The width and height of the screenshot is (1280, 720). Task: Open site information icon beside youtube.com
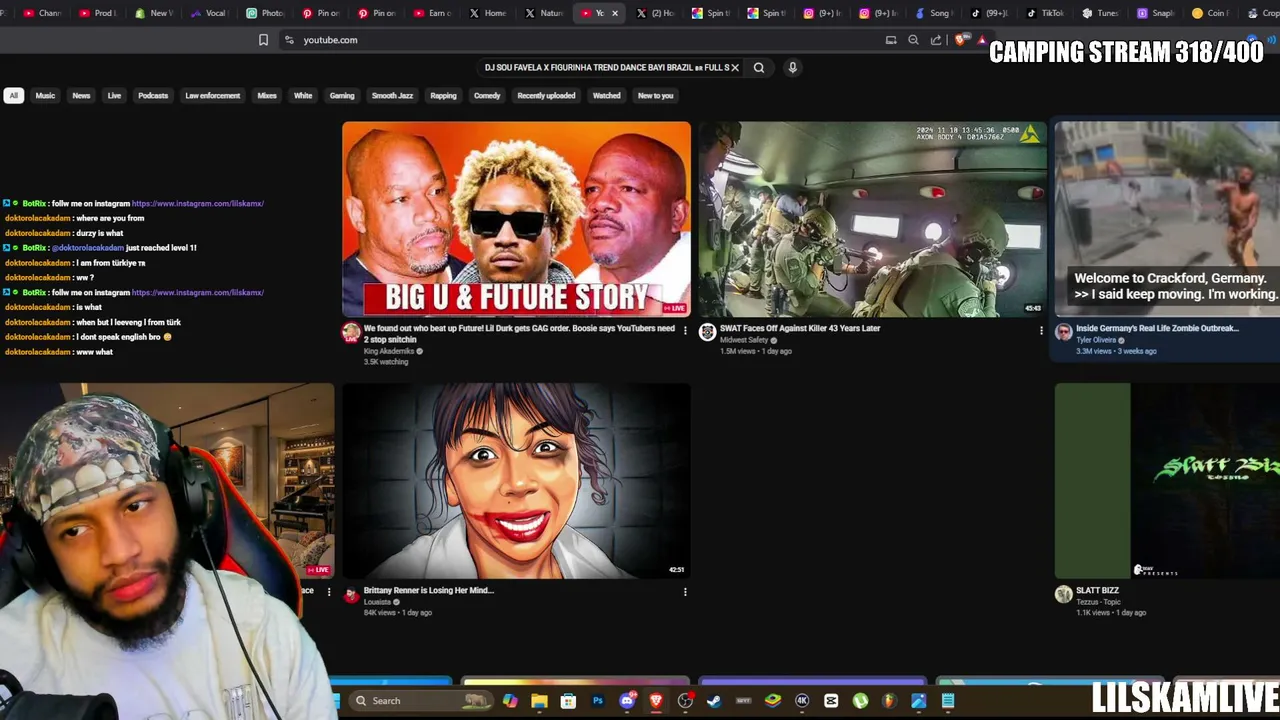(289, 40)
